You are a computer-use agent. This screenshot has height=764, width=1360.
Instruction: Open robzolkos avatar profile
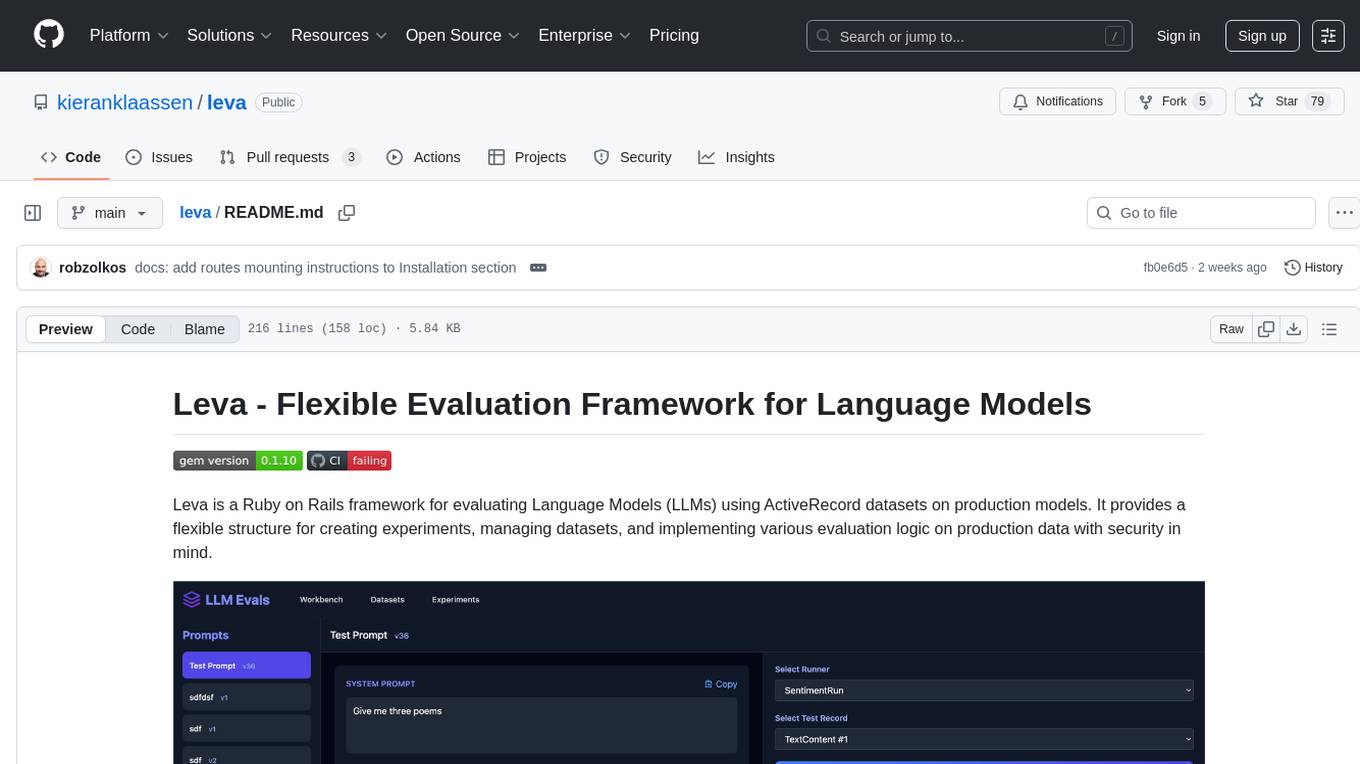click(41, 268)
